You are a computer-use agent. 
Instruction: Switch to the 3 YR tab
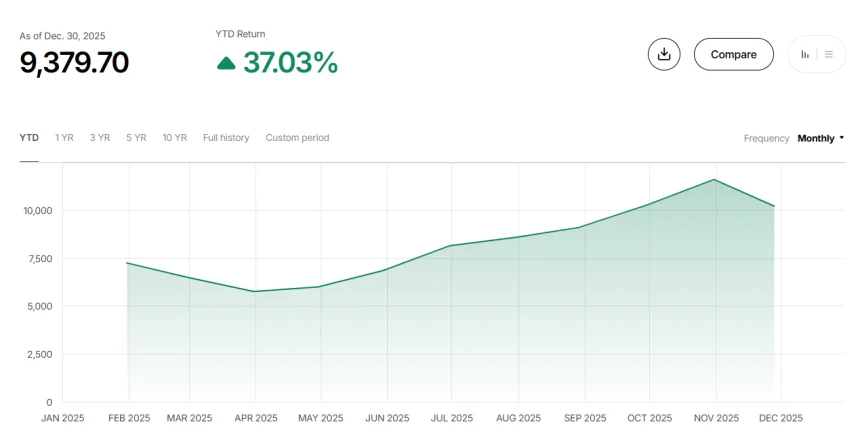click(99, 138)
